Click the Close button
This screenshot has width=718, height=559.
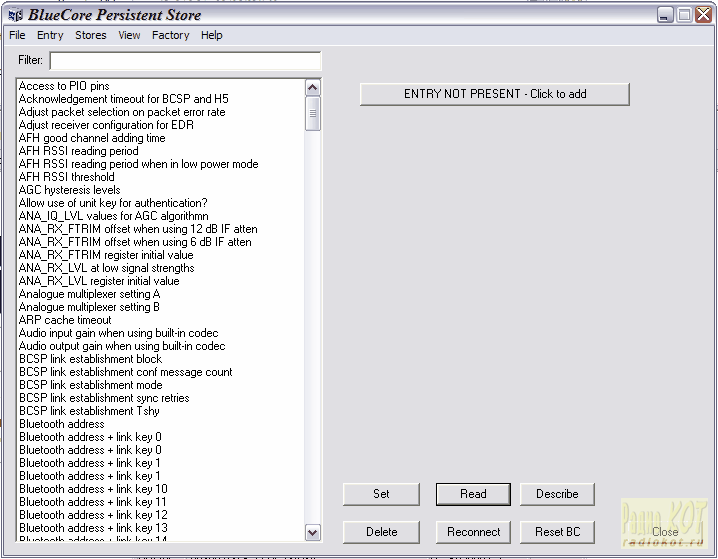(x=665, y=532)
